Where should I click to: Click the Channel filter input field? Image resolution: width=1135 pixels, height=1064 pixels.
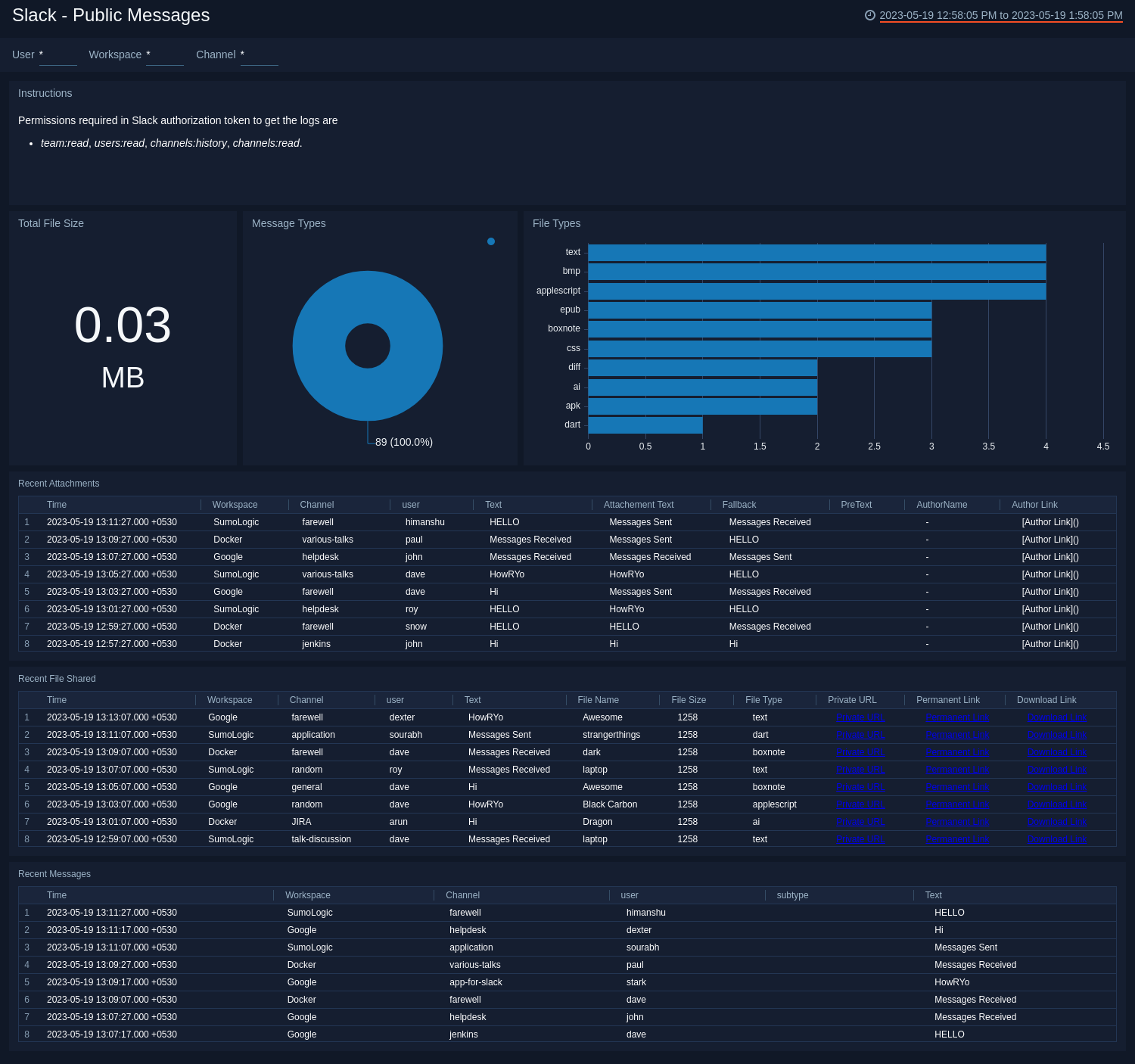click(259, 56)
